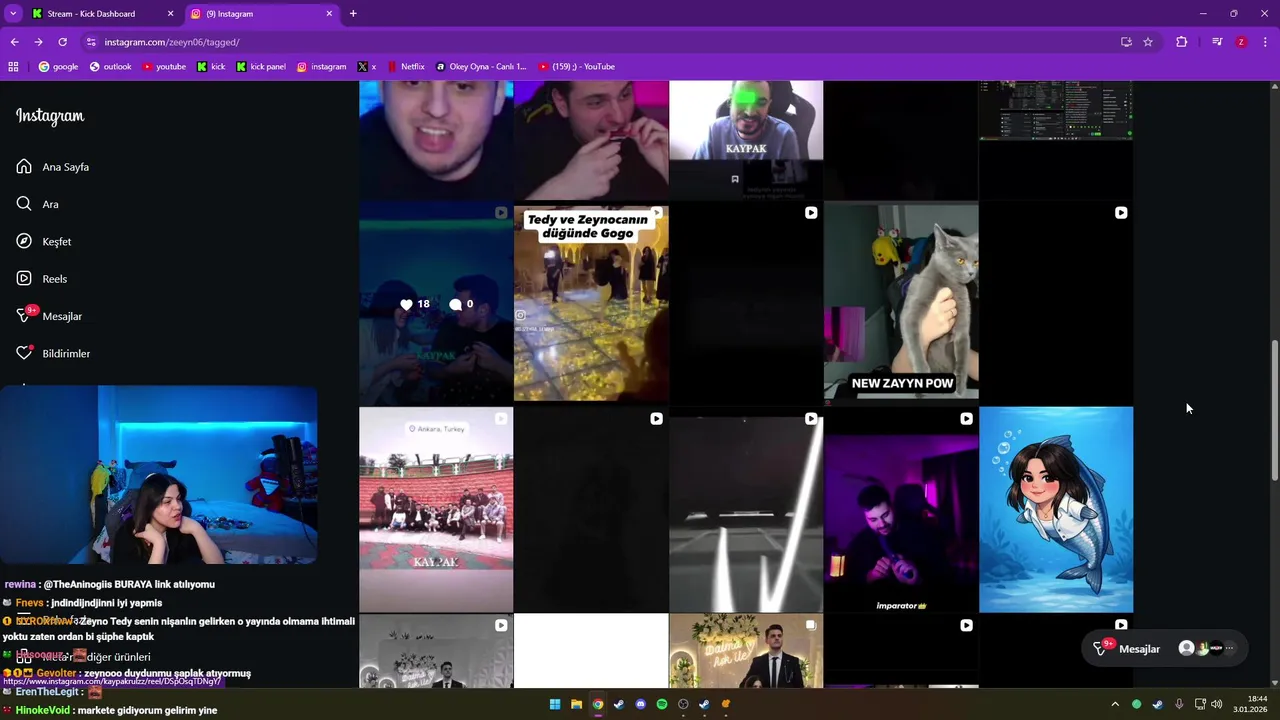Go back in browser history
1280x720 pixels.
click(x=14, y=42)
